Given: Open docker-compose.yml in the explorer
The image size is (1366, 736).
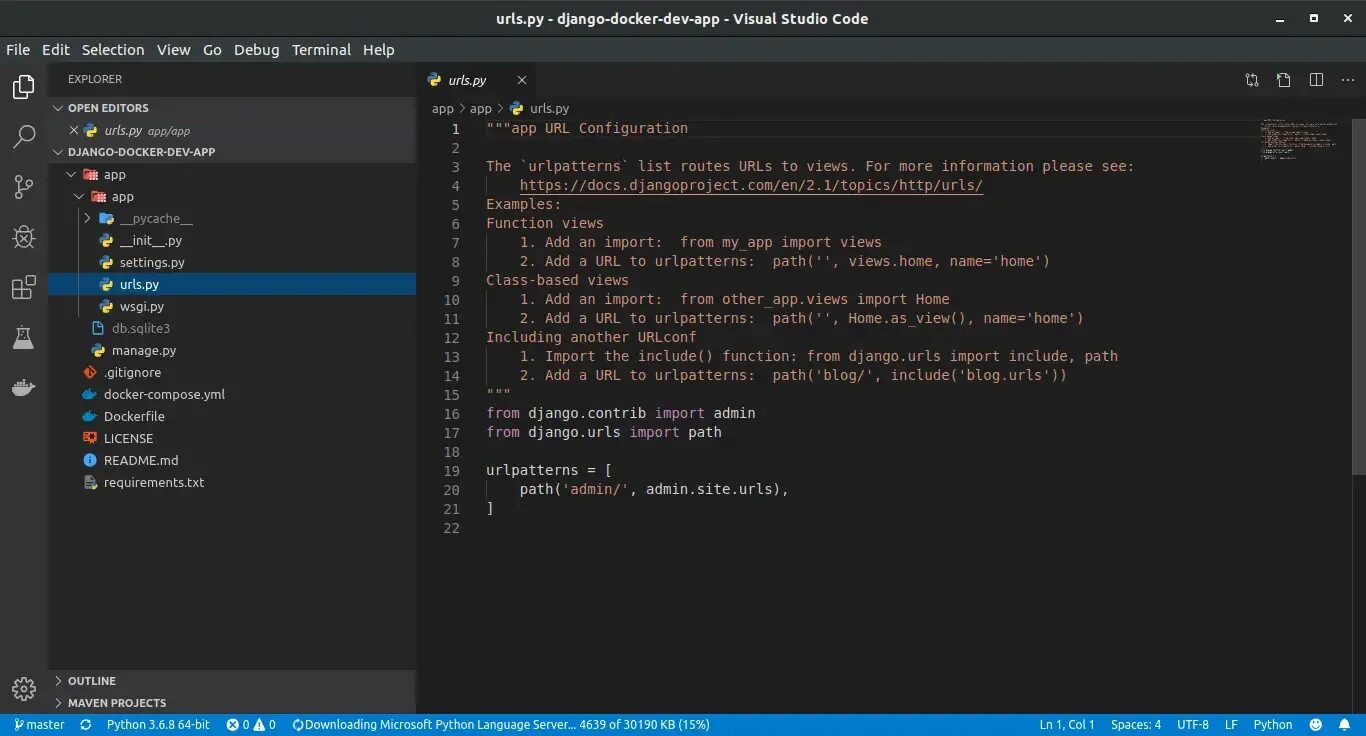Looking at the screenshot, I should [232, 395].
